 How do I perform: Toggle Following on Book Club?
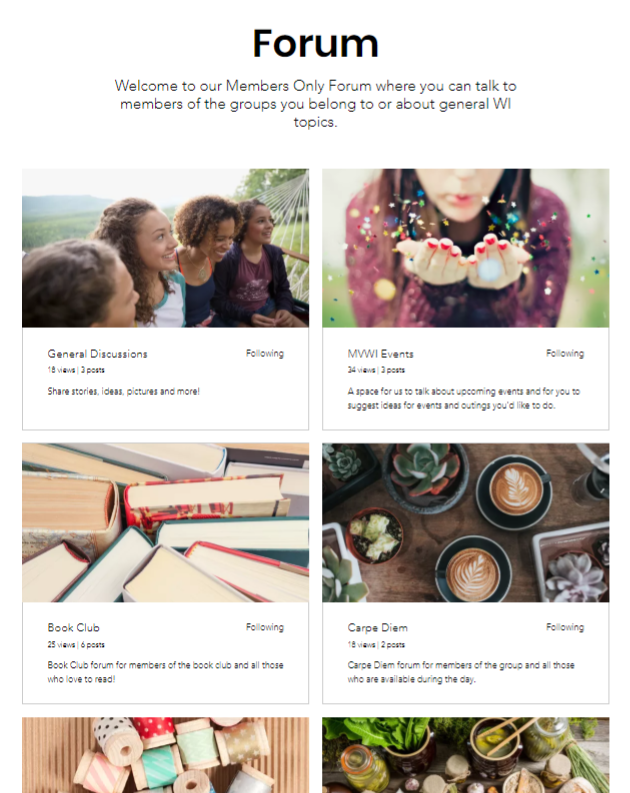264,627
